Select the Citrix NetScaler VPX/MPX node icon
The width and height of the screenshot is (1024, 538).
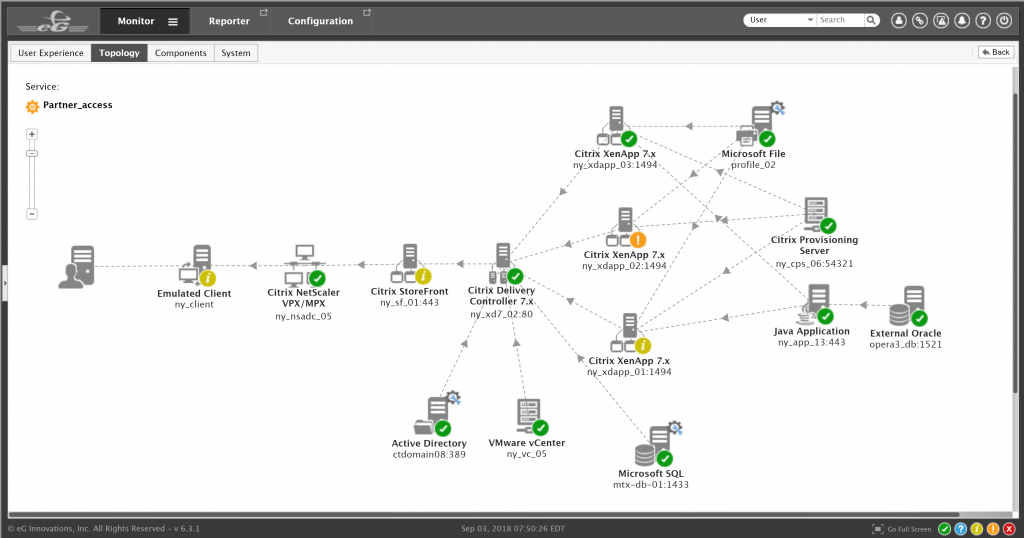(304, 265)
